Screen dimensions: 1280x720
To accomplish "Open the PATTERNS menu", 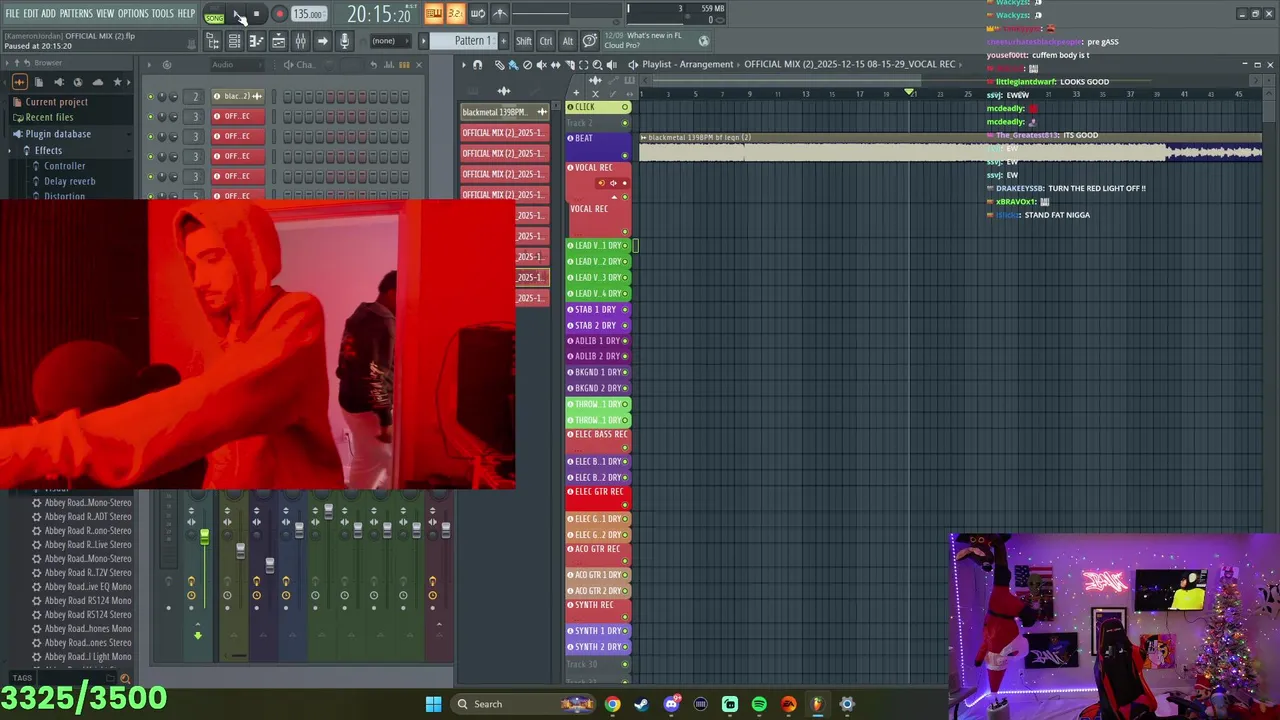I will click(76, 13).
